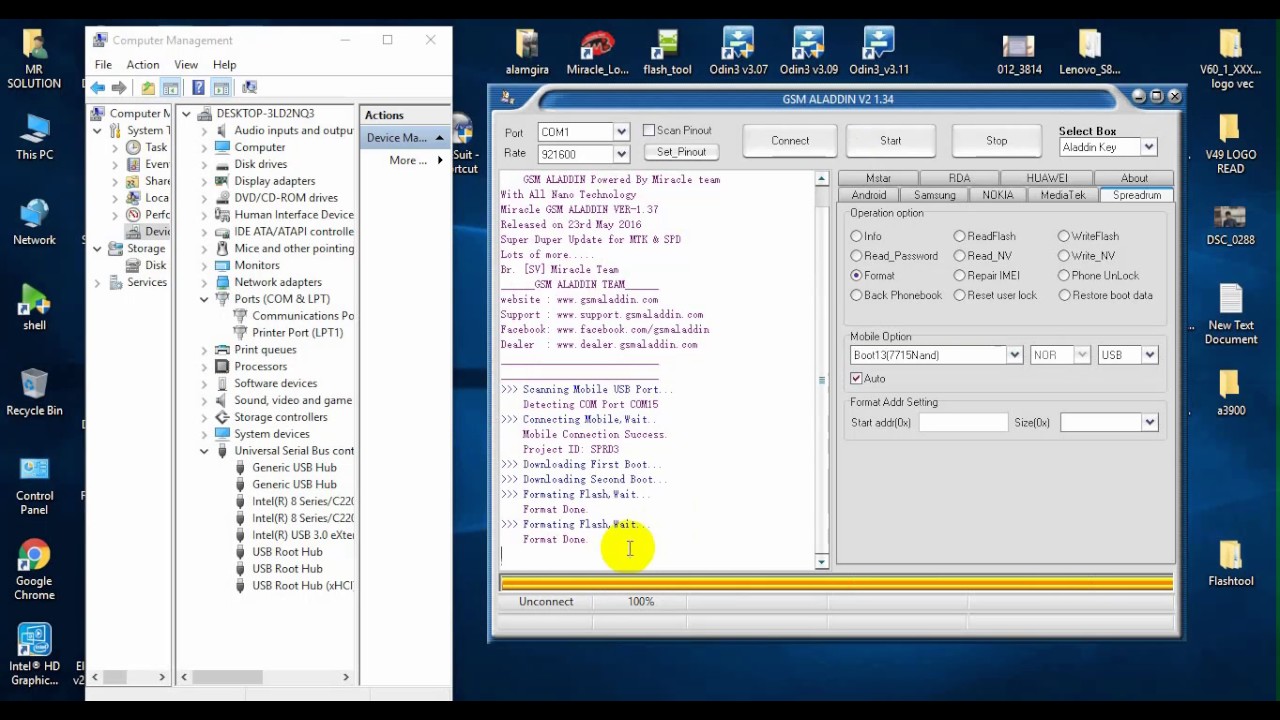
Task: Expand the Display adapters node
Action: (204, 181)
